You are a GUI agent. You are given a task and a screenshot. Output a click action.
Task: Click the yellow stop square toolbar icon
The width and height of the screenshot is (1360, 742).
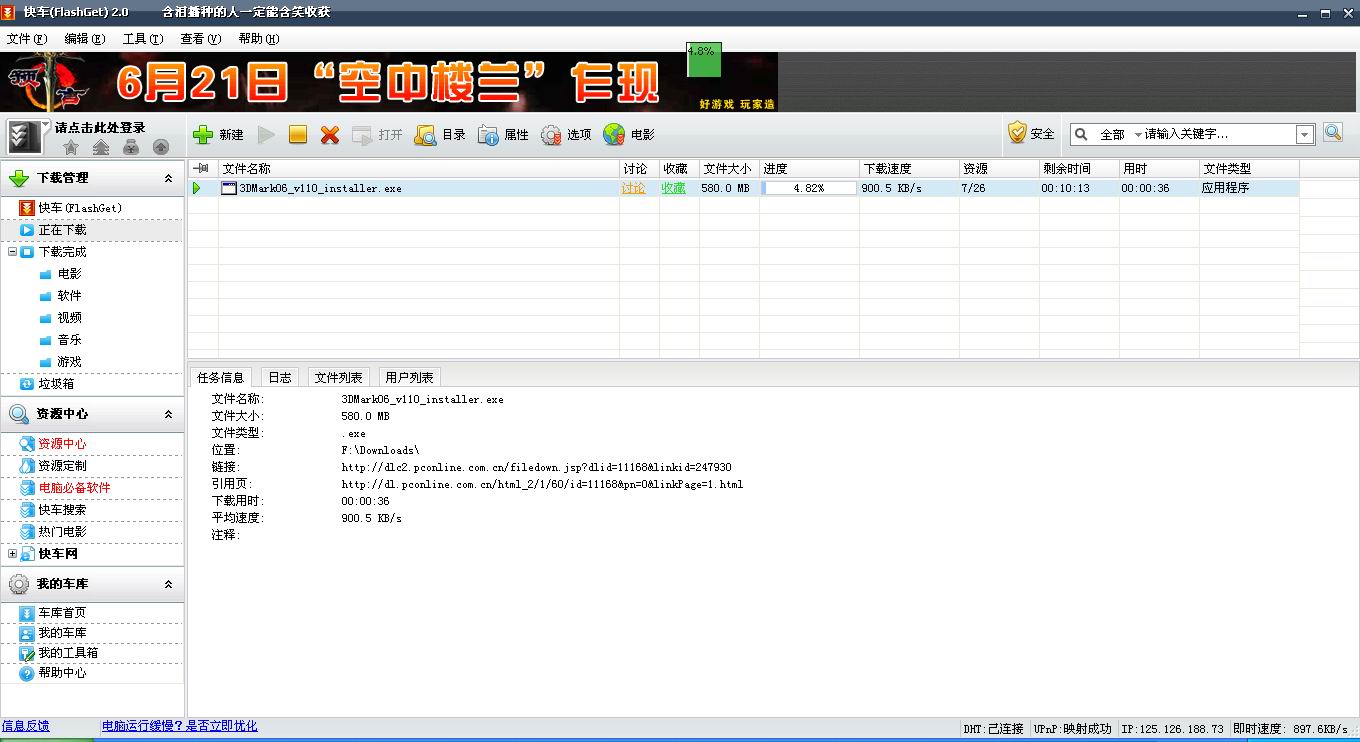(298, 134)
